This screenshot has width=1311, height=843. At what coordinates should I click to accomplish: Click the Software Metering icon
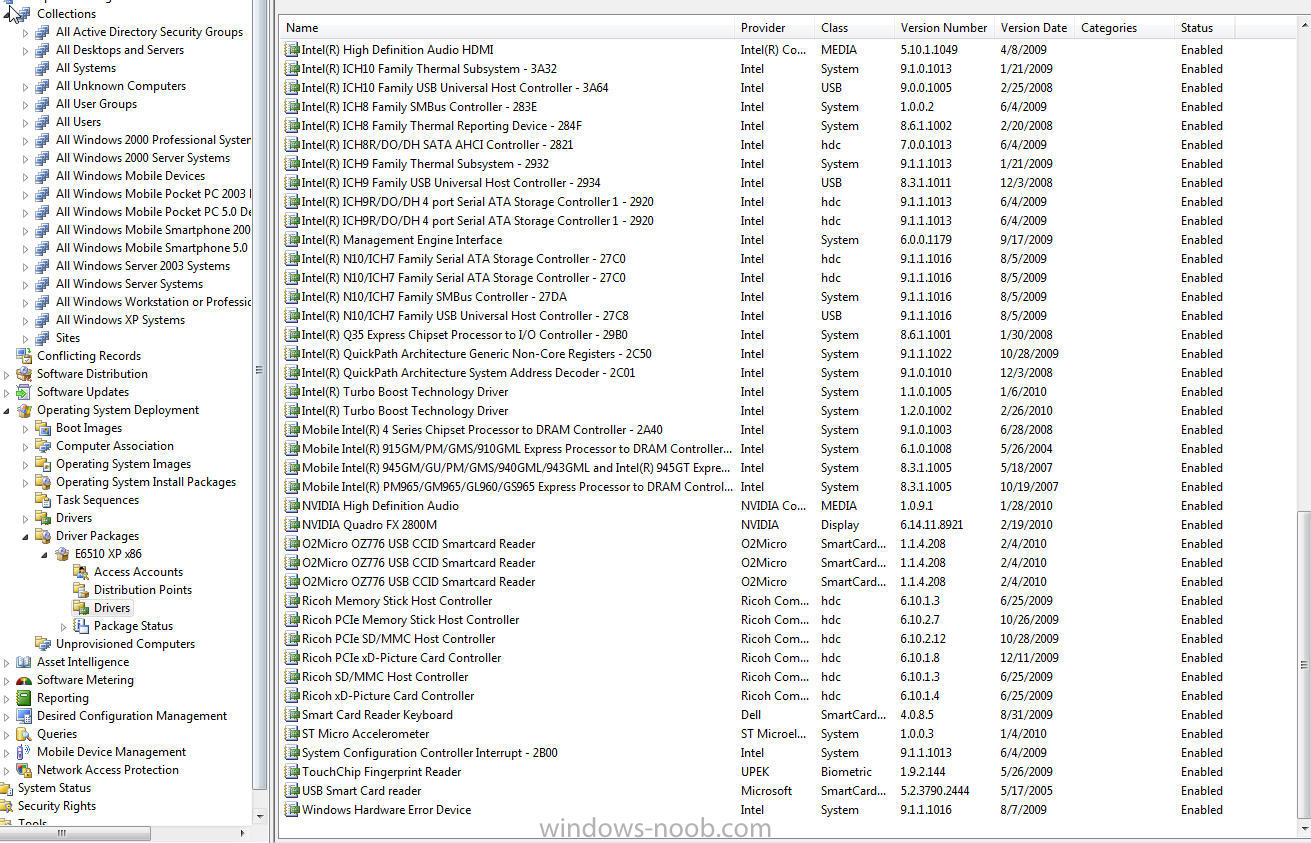click(x=24, y=680)
